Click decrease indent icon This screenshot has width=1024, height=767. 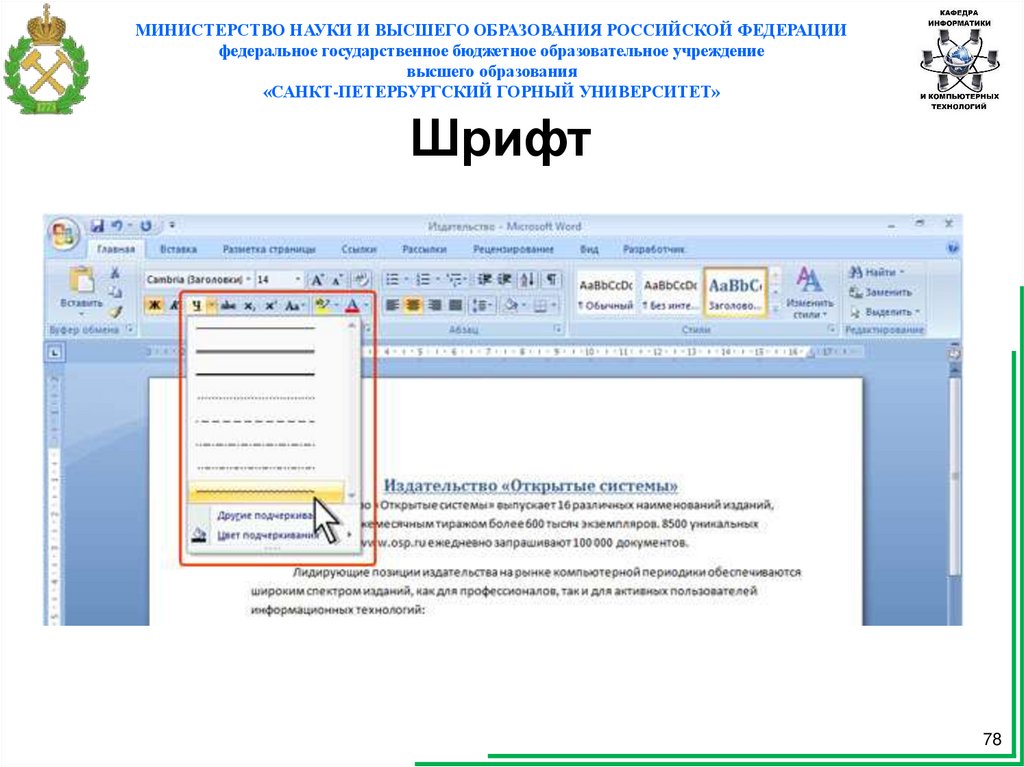coord(484,280)
